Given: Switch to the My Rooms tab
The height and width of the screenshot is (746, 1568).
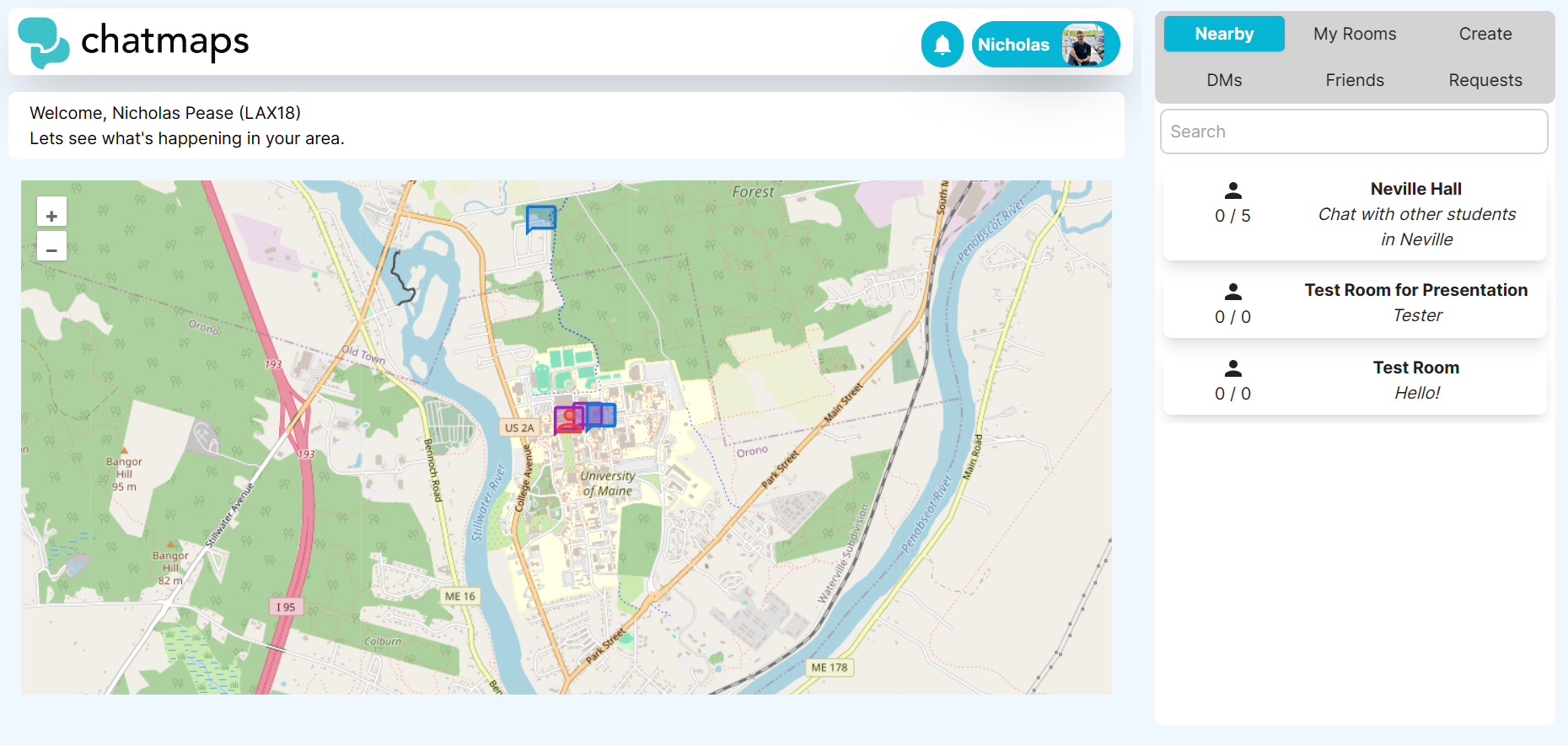Looking at the screenshot, I should click(x=1354, y=35).
